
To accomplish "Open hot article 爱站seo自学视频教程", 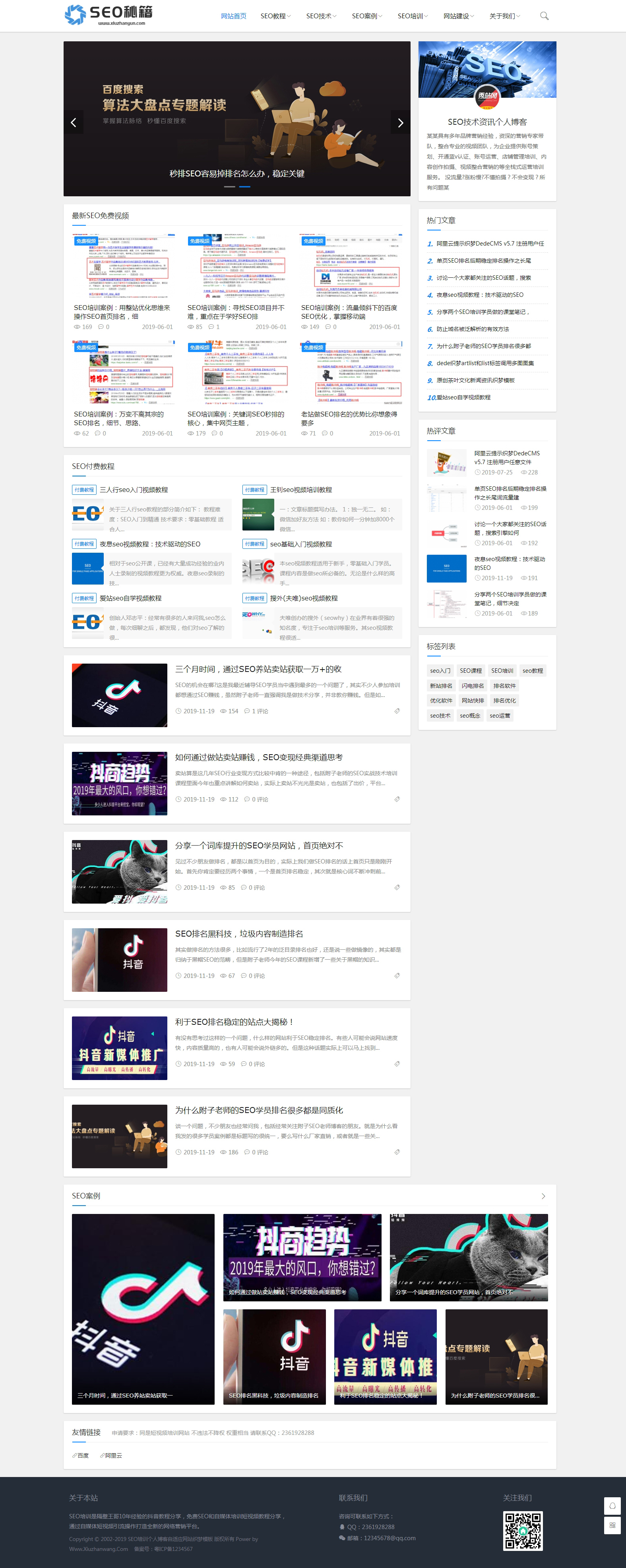I will point(463,397).
